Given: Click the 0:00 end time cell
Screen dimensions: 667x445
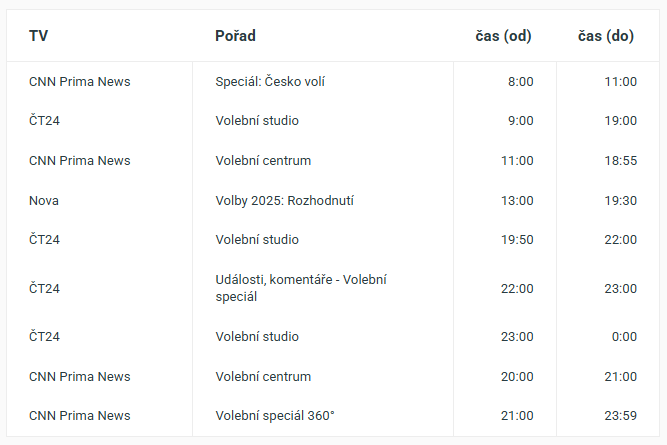Looking at the screenshot, I should point(624,336).
